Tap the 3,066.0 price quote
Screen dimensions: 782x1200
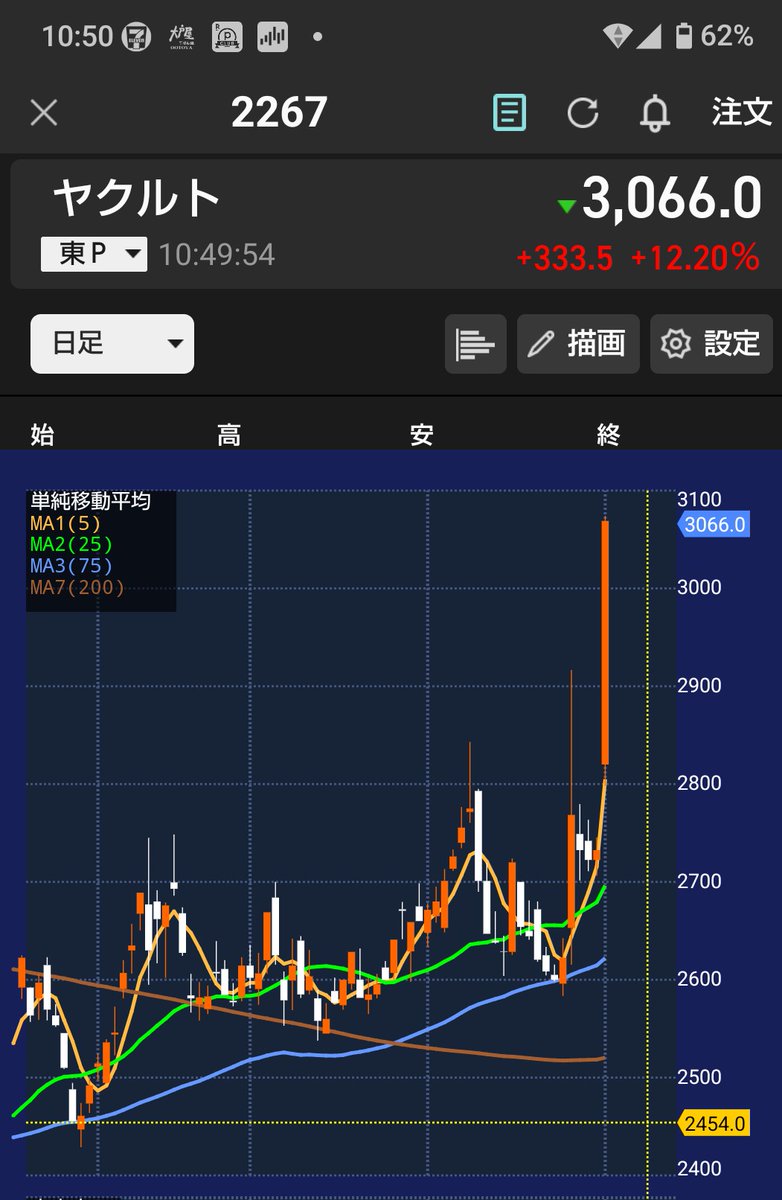(x=672, y=199)
